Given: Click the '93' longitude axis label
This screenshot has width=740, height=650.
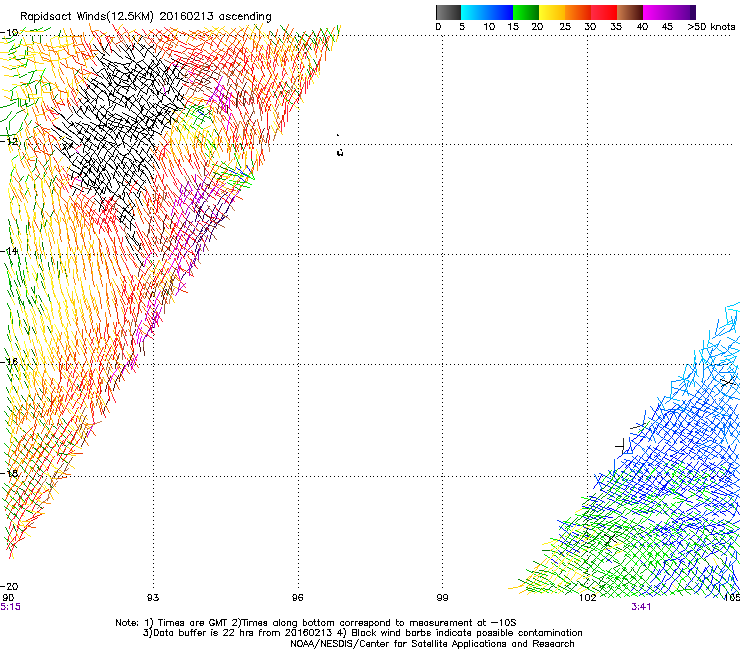Looking at the screenshot, I should pos(153,598).
